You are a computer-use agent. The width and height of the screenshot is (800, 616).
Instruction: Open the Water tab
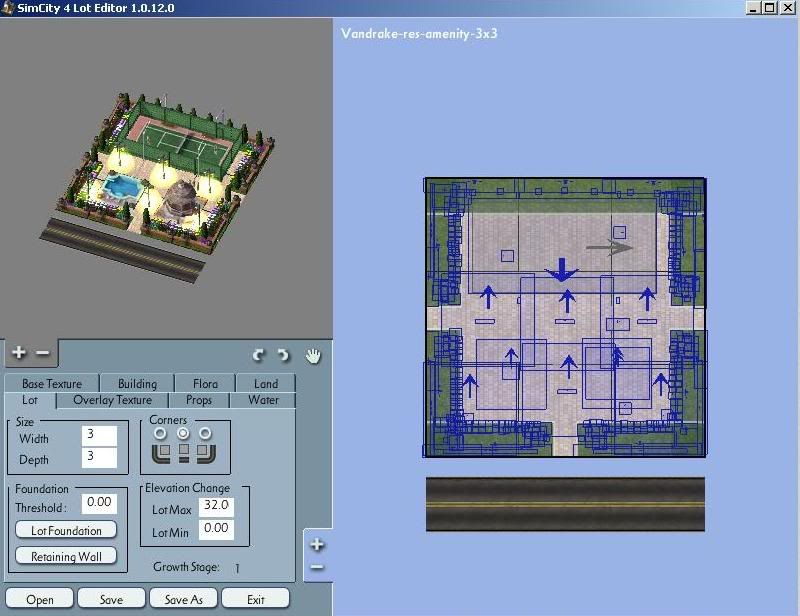tap(263, 400)
